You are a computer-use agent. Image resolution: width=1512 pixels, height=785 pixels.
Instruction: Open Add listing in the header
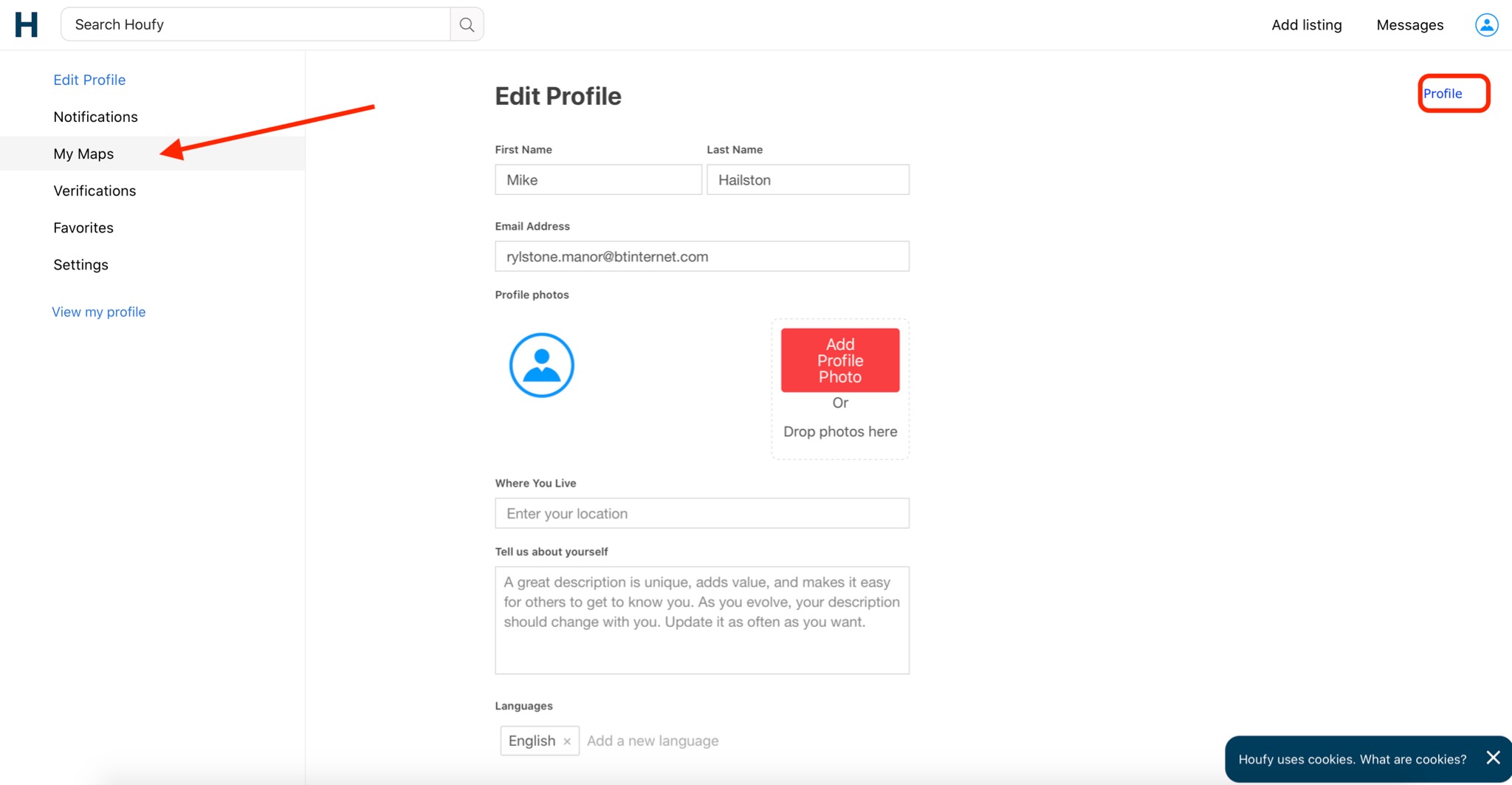click(x=1306, y=24)
